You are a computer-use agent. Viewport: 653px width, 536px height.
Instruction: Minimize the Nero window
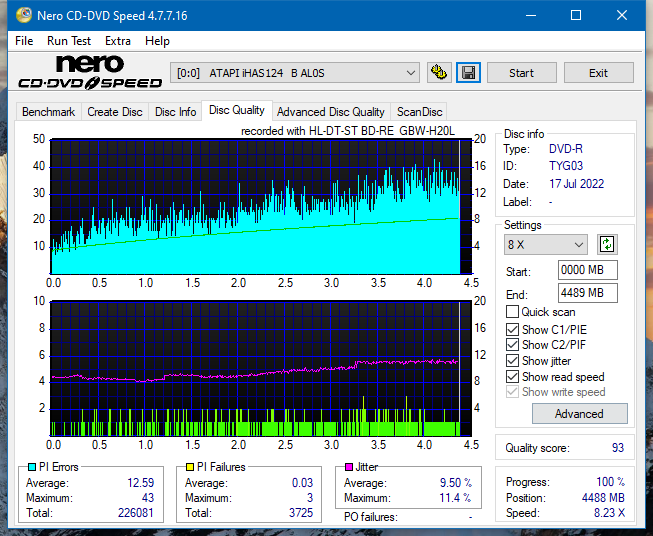click(x=531, y=15)
